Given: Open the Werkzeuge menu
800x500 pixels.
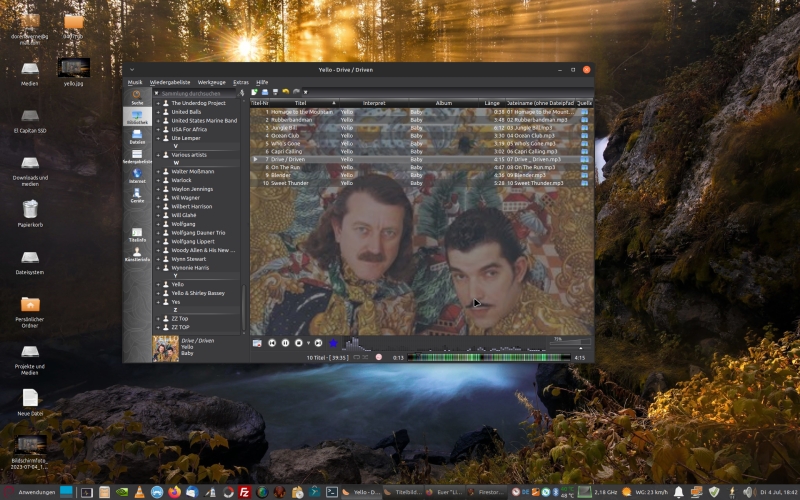Looking at the screenshot, I should pos(211,82).
